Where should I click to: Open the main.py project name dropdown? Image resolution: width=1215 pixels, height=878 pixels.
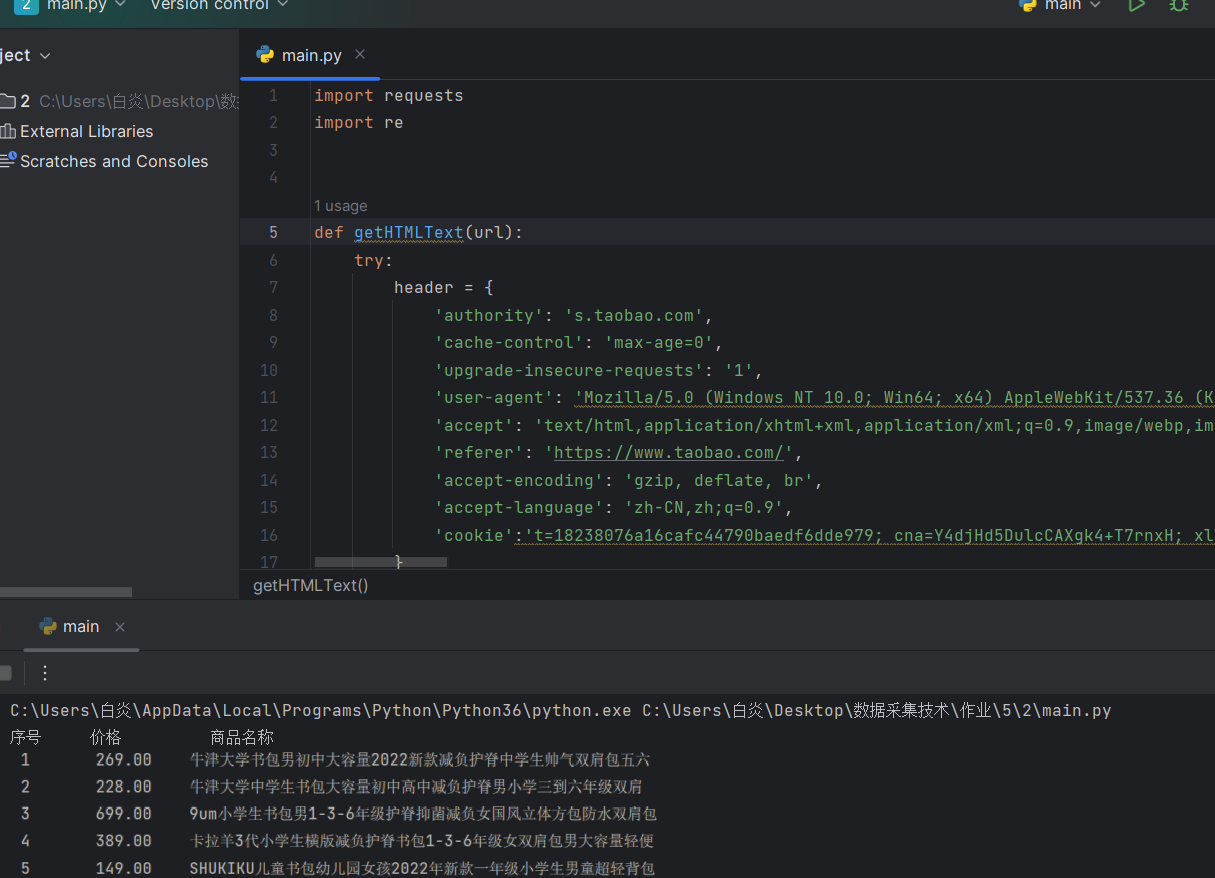point(86,5)
